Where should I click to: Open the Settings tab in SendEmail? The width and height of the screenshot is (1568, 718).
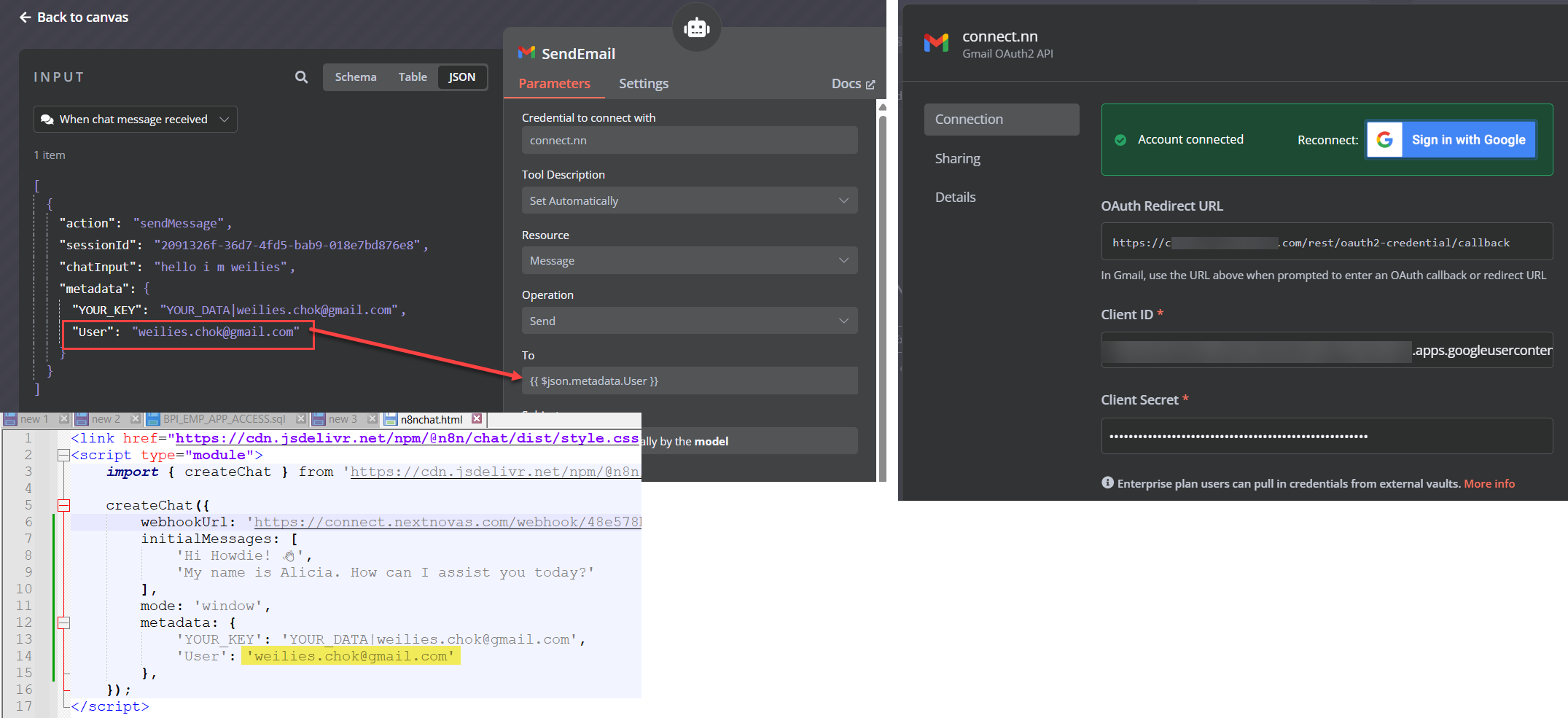[644, 84]
